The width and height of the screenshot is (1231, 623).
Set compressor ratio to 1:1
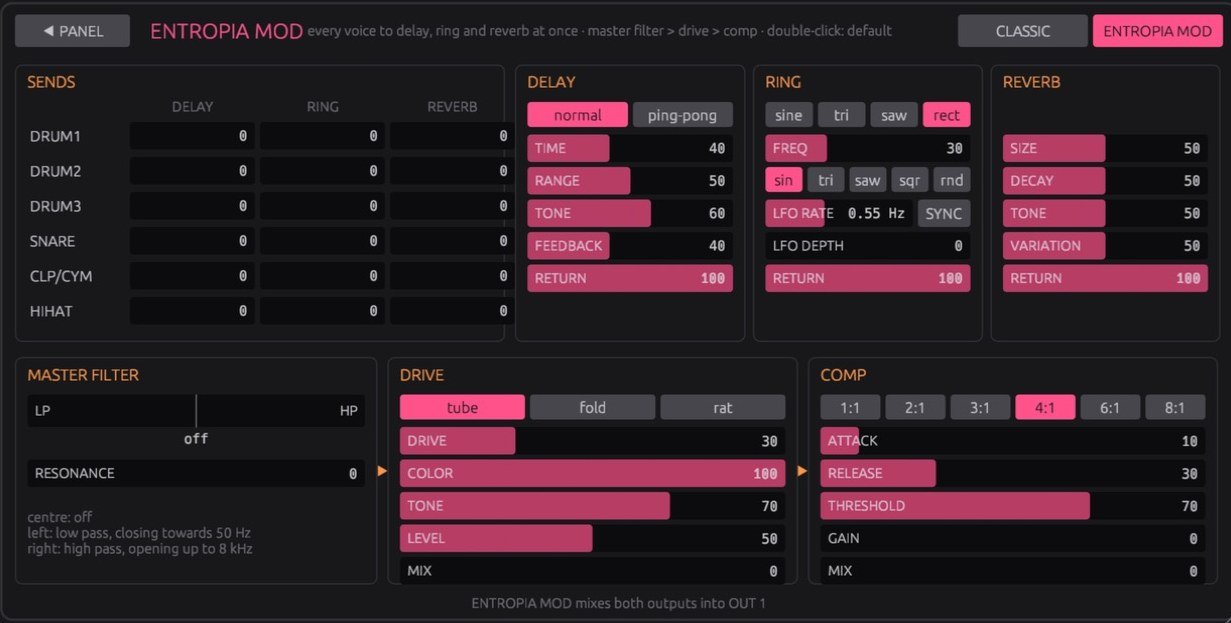point(850,407)
